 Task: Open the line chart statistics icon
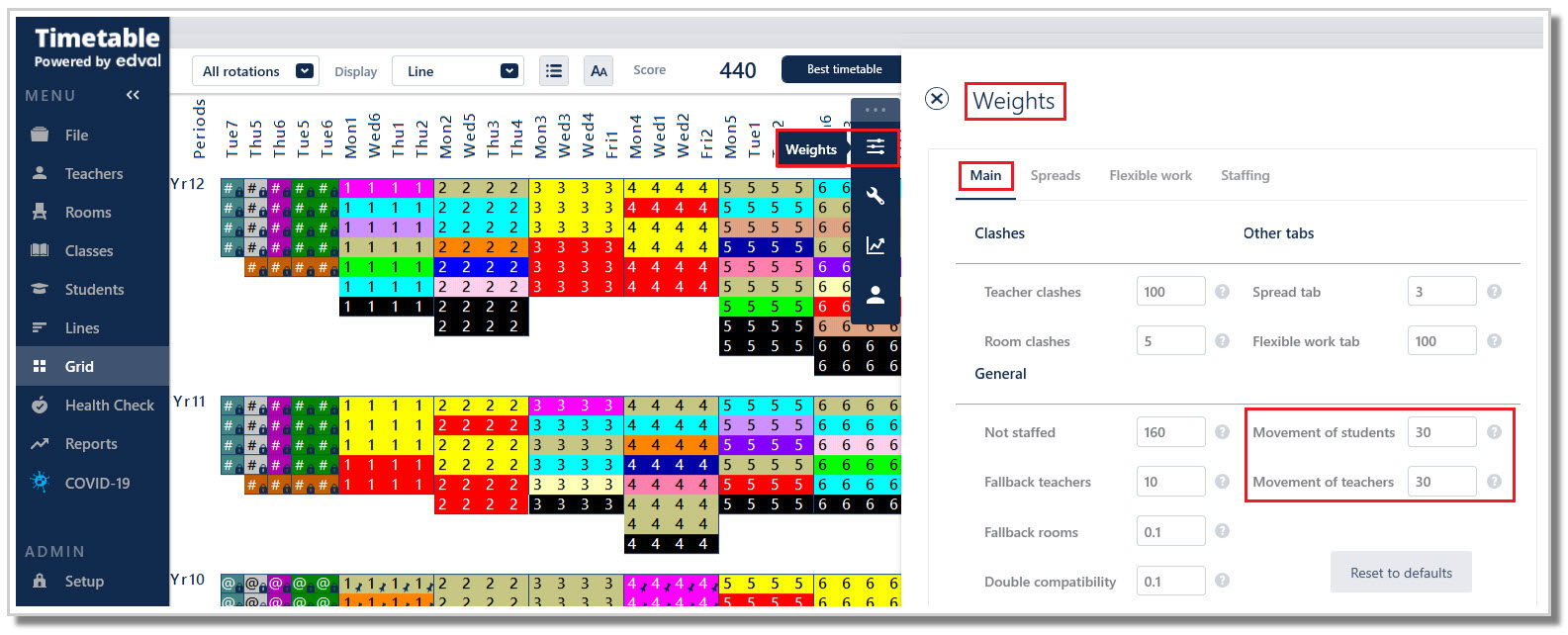click(x=876, y=245)
